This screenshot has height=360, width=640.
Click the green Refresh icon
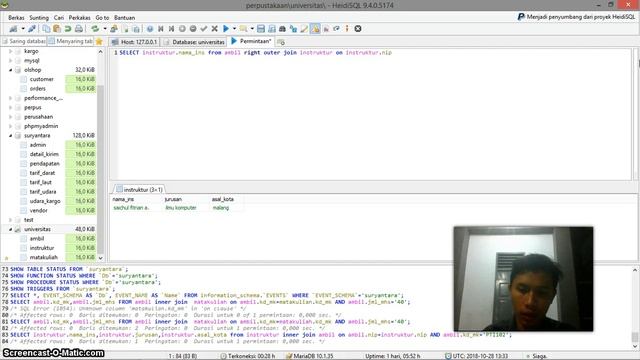(x=95, y=29)
